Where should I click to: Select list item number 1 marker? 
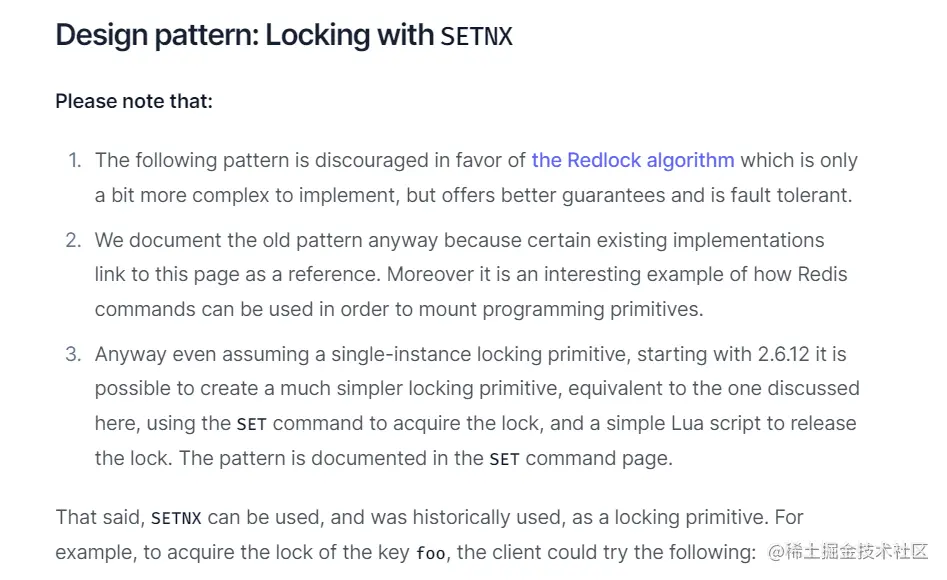click(x=74, y=160)
